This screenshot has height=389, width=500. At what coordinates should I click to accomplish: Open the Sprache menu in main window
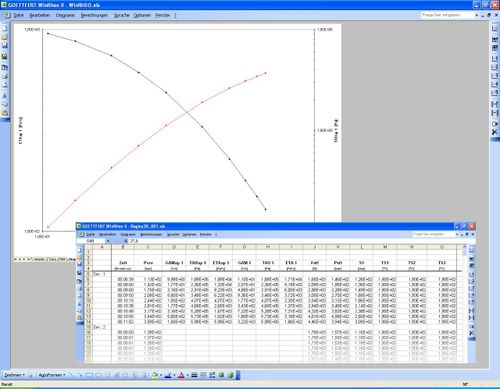pos(121,15)
